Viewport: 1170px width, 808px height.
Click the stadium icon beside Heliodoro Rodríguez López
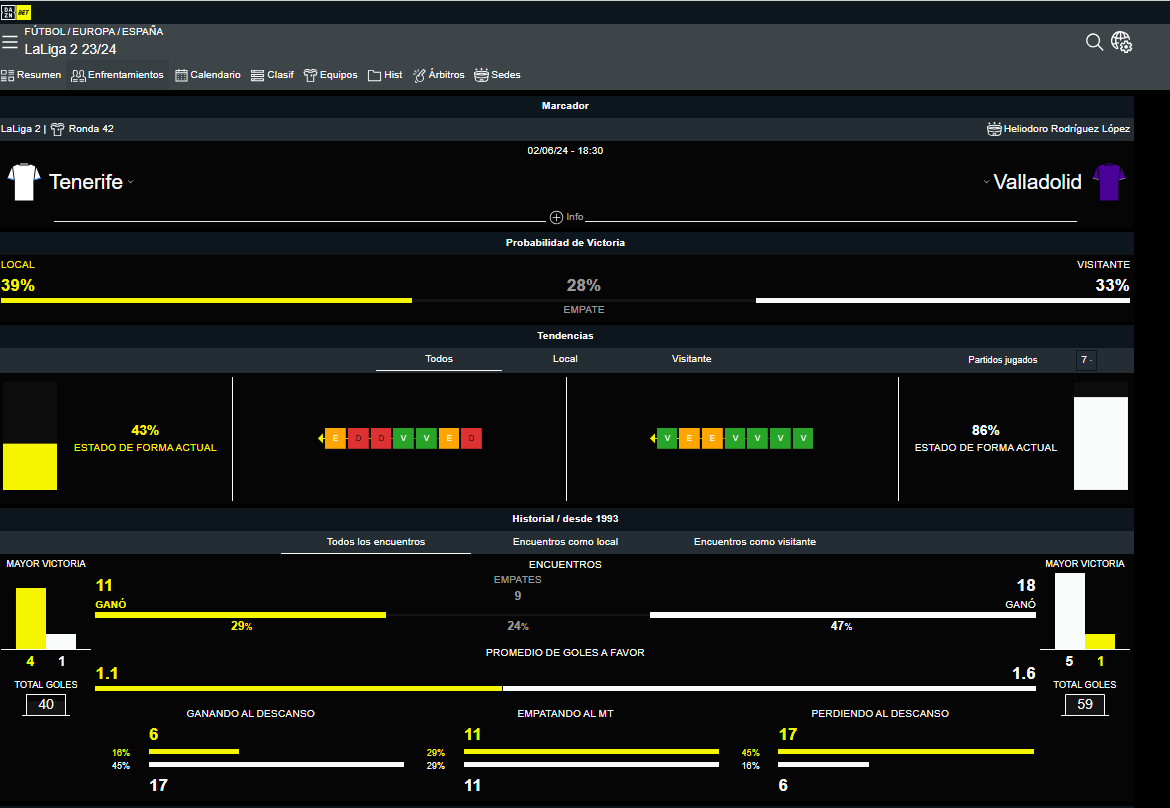(993, 129)
